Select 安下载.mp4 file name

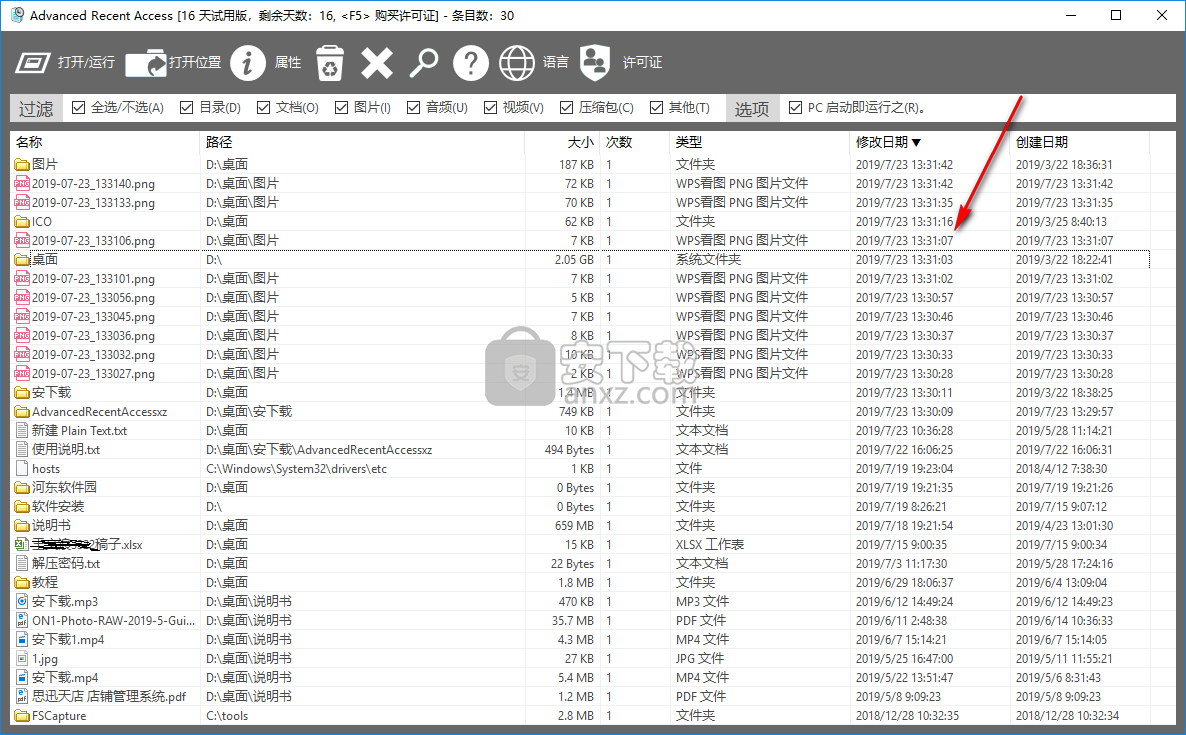tap(65, 678)
